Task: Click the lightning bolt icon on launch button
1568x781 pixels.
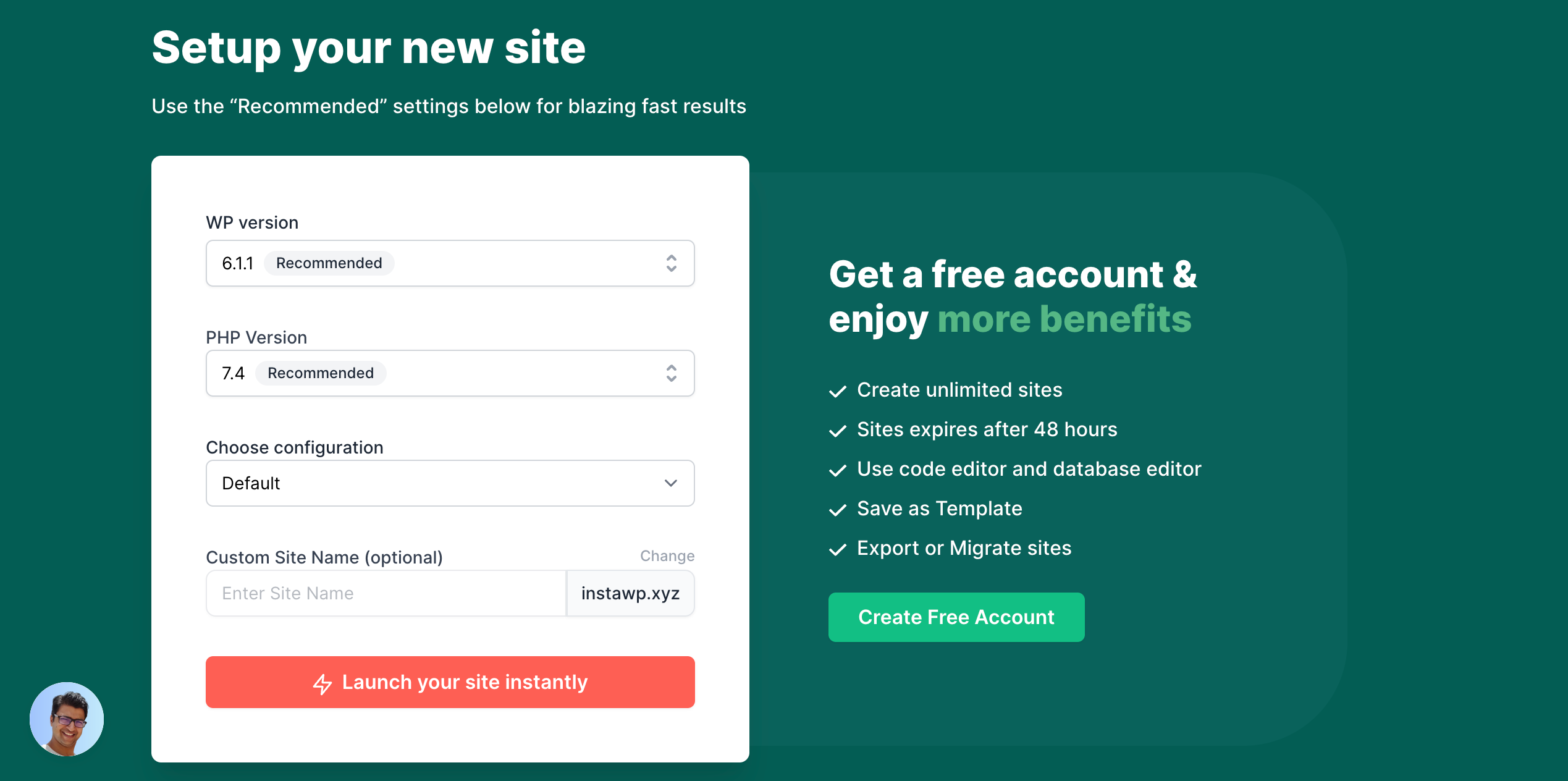Action: coord(323,682)
